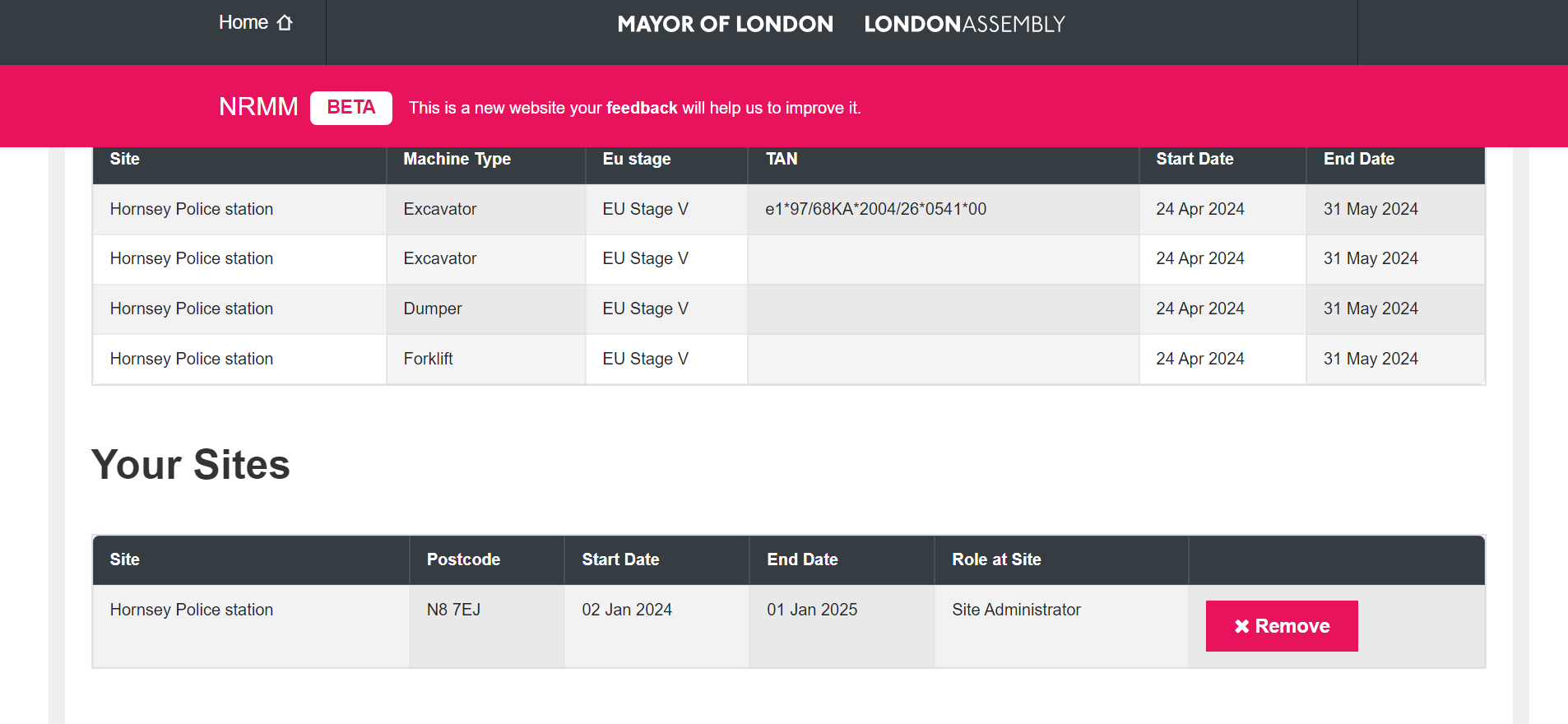Select the Machine Type column header
The image size is (1568, 724).
(x=457, y=159)
